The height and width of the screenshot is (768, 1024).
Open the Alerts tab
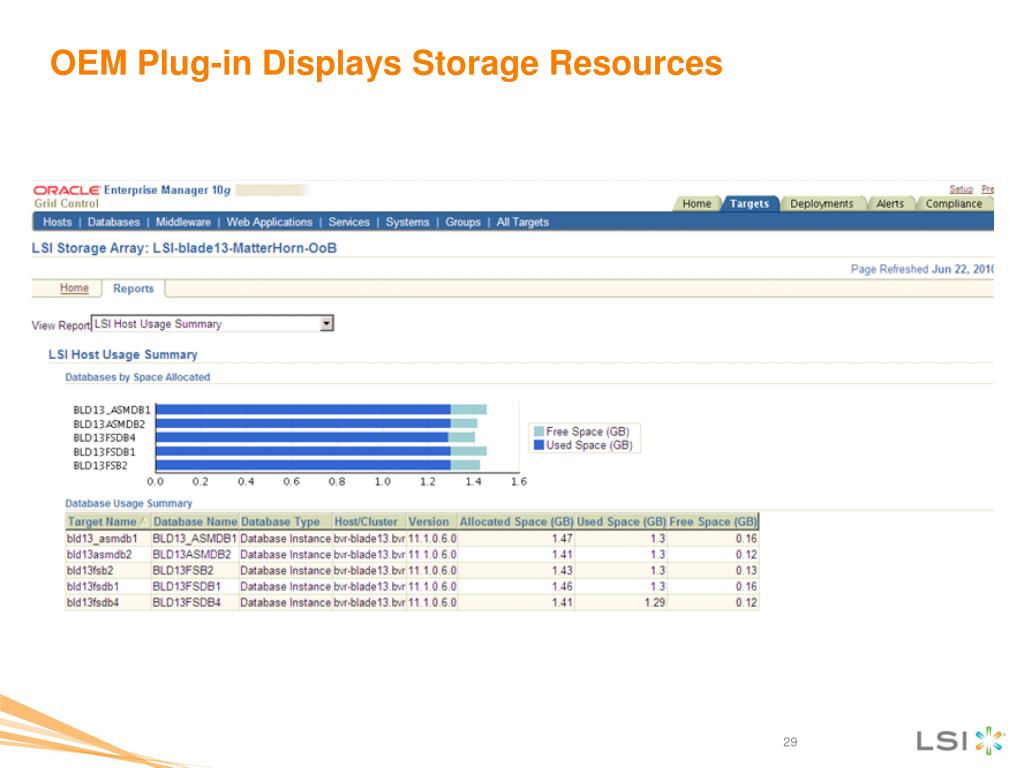coord(890,204)
